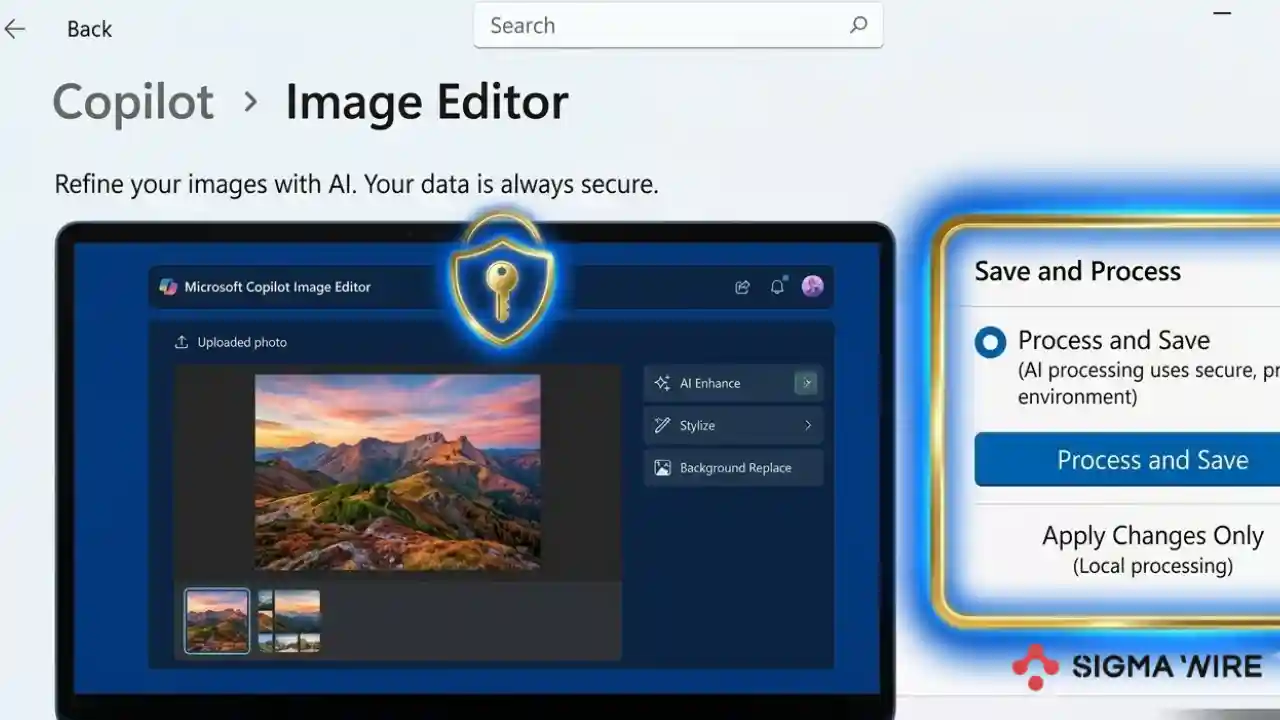Click the Back label
Screen dimensions: 1280x720
point(89,29)
